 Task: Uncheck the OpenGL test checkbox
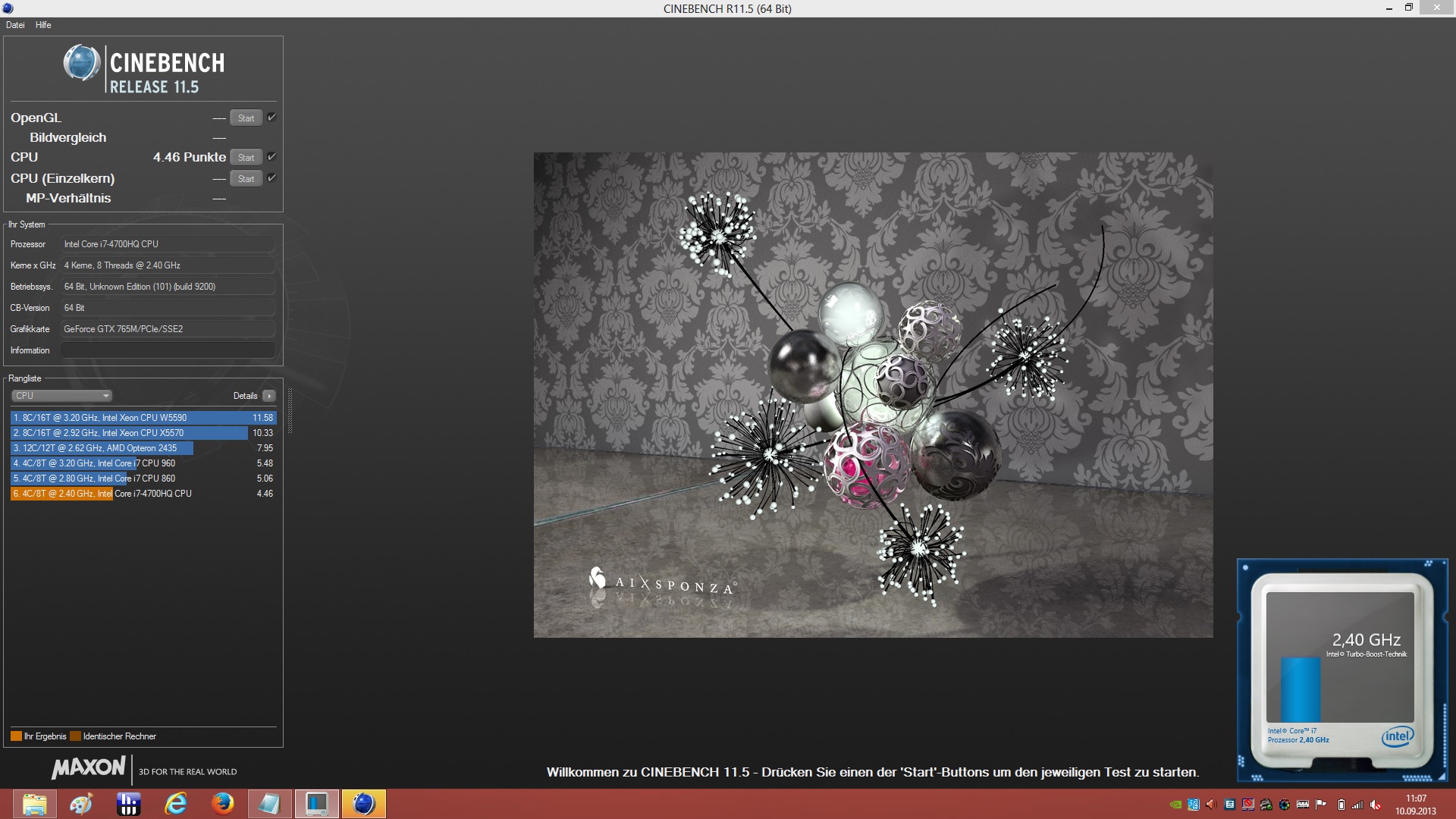click(271, 118)
